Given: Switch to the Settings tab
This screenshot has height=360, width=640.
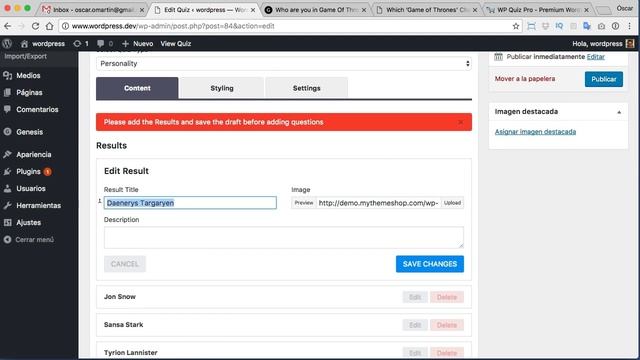Looking at the screenshot, I should (x=307, y=88).
